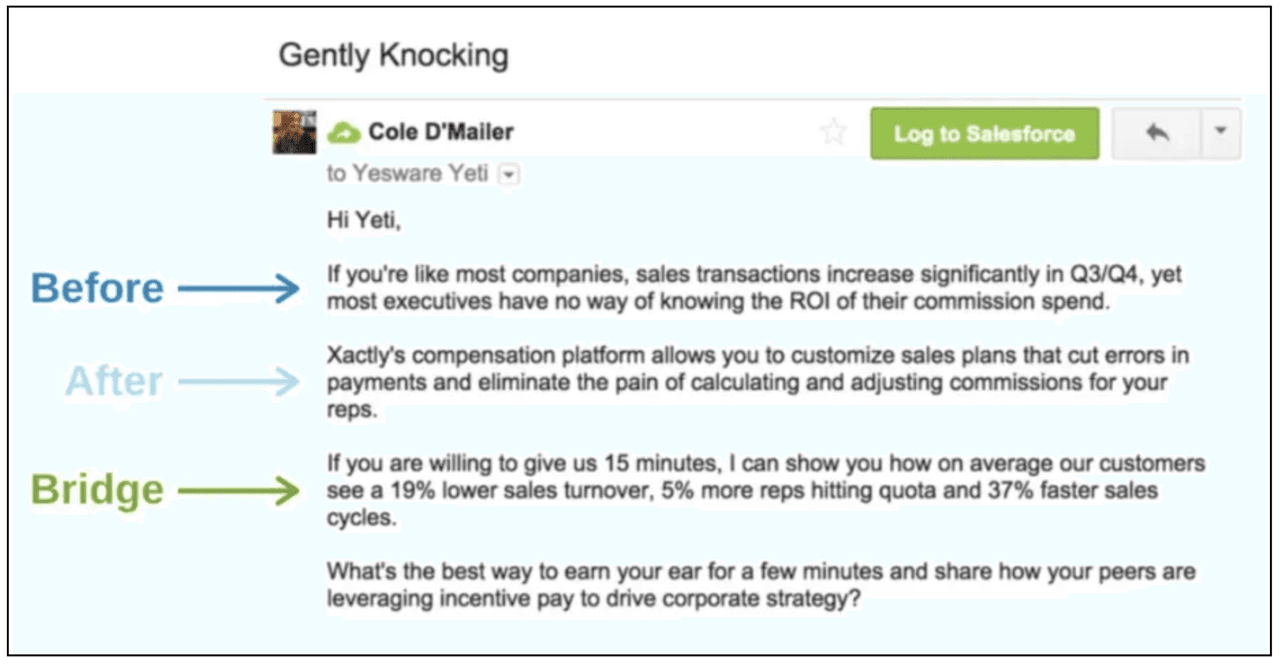Open the more options dropdown beside reply
Viewport: 1280px width, 664px height.
tap(1221, 133)
